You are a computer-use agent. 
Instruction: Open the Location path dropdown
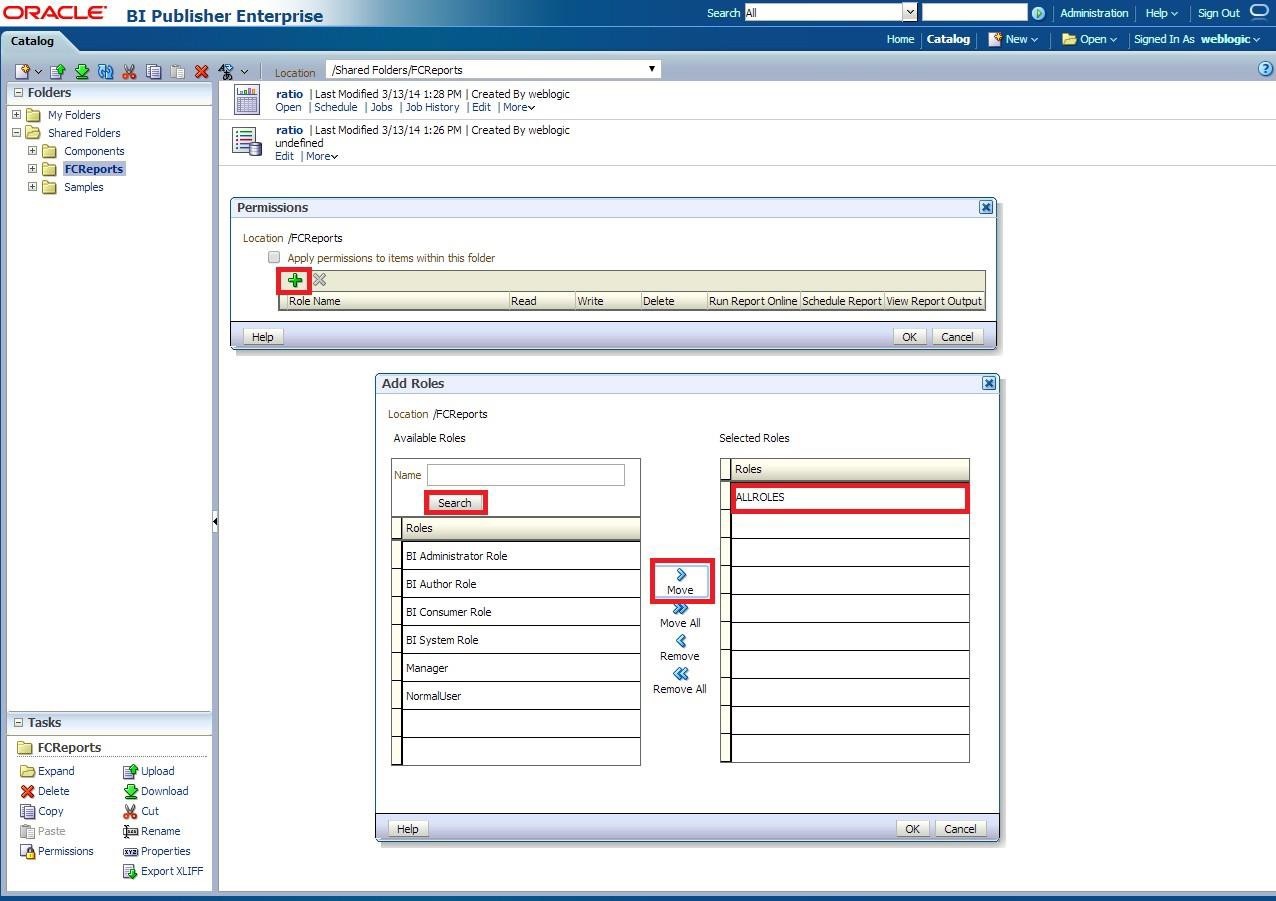click(652, 69)
